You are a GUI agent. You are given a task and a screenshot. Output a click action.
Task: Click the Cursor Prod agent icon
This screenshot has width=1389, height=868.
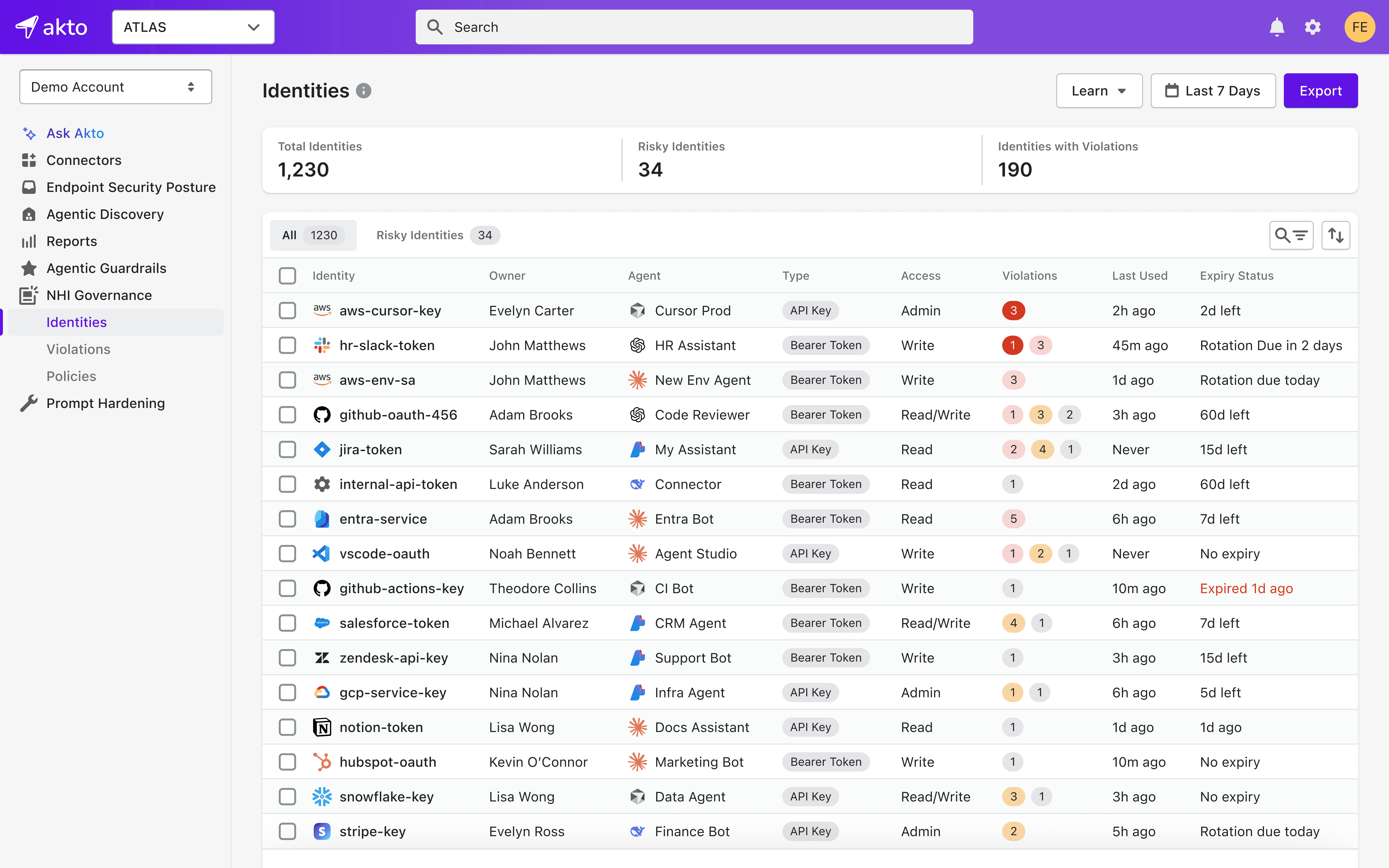[x=637, y=311]
